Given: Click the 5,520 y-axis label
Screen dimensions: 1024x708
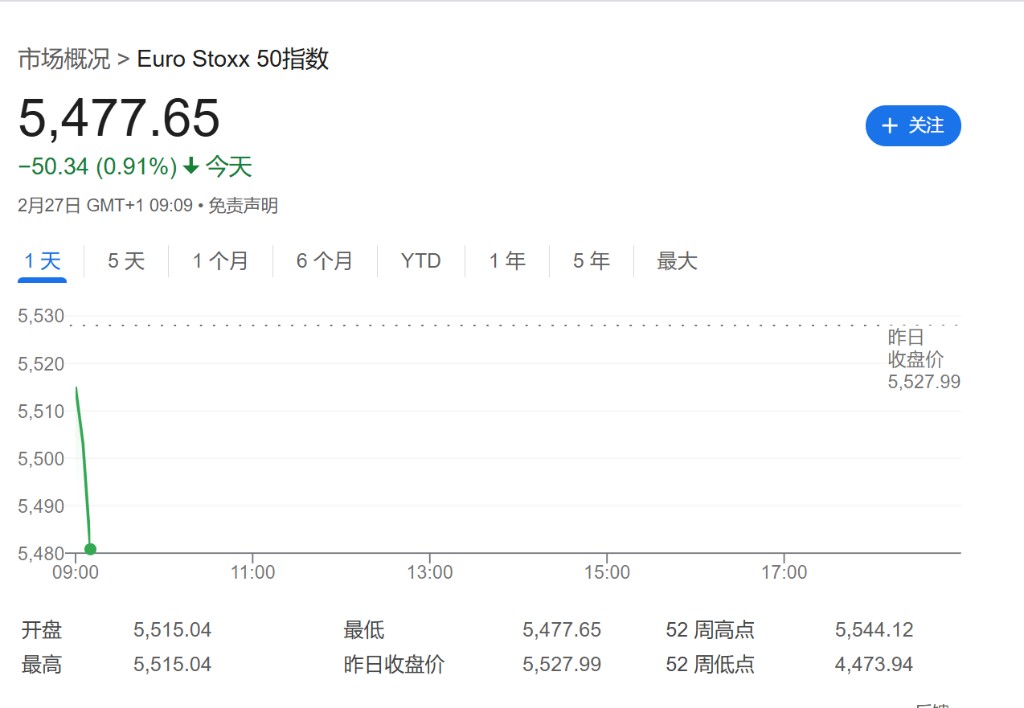Looking at the screenshot, I should pos(41,364).
